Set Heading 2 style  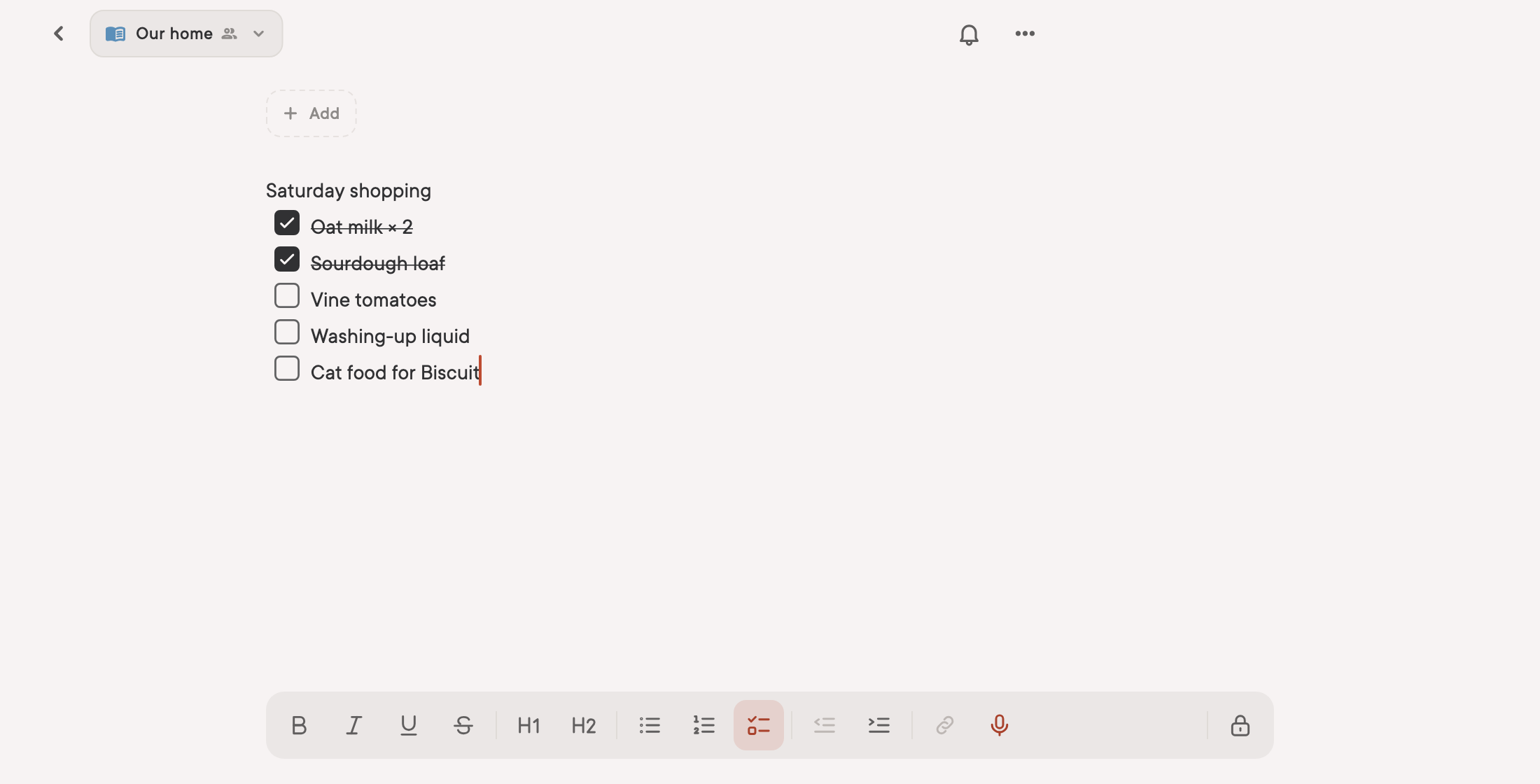pos(583,725)
